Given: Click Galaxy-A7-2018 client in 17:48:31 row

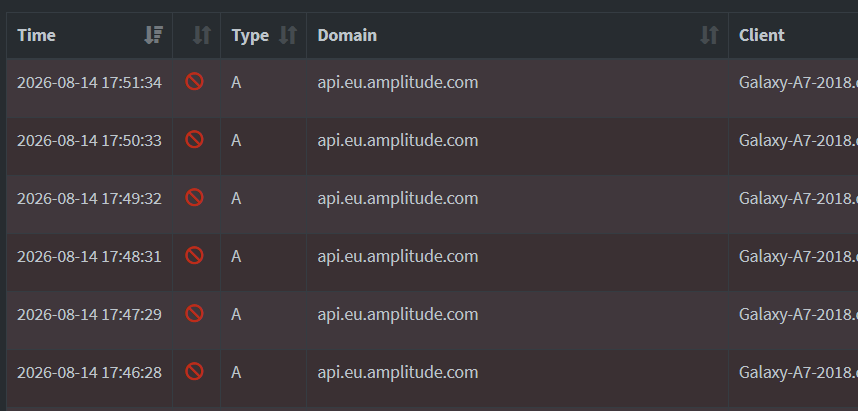Looking at the screenshot, I should (x=798, y=257).
